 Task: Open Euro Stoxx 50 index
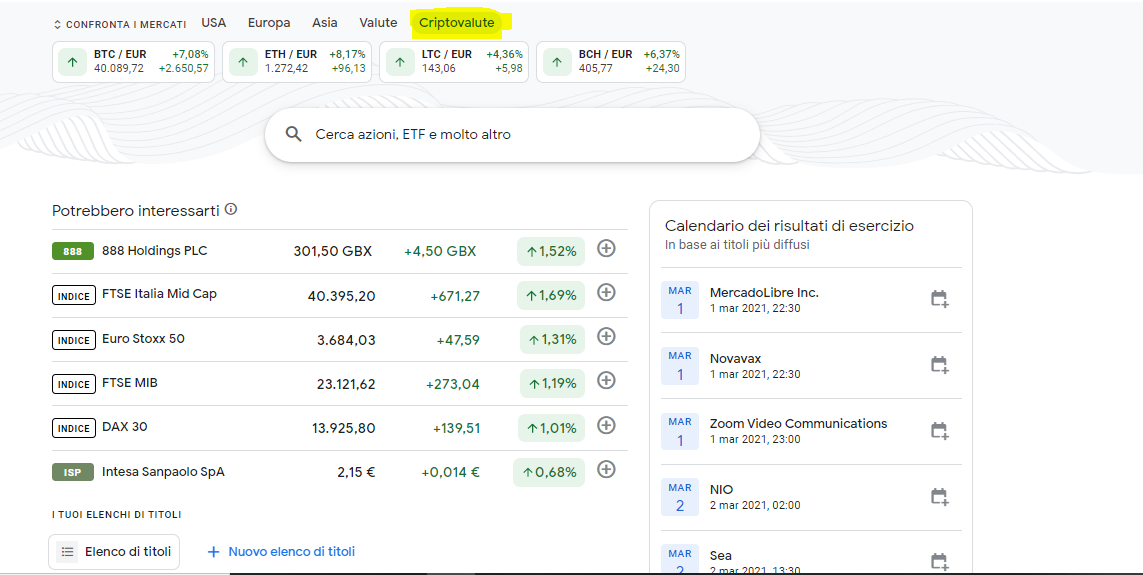click(340, 340)
